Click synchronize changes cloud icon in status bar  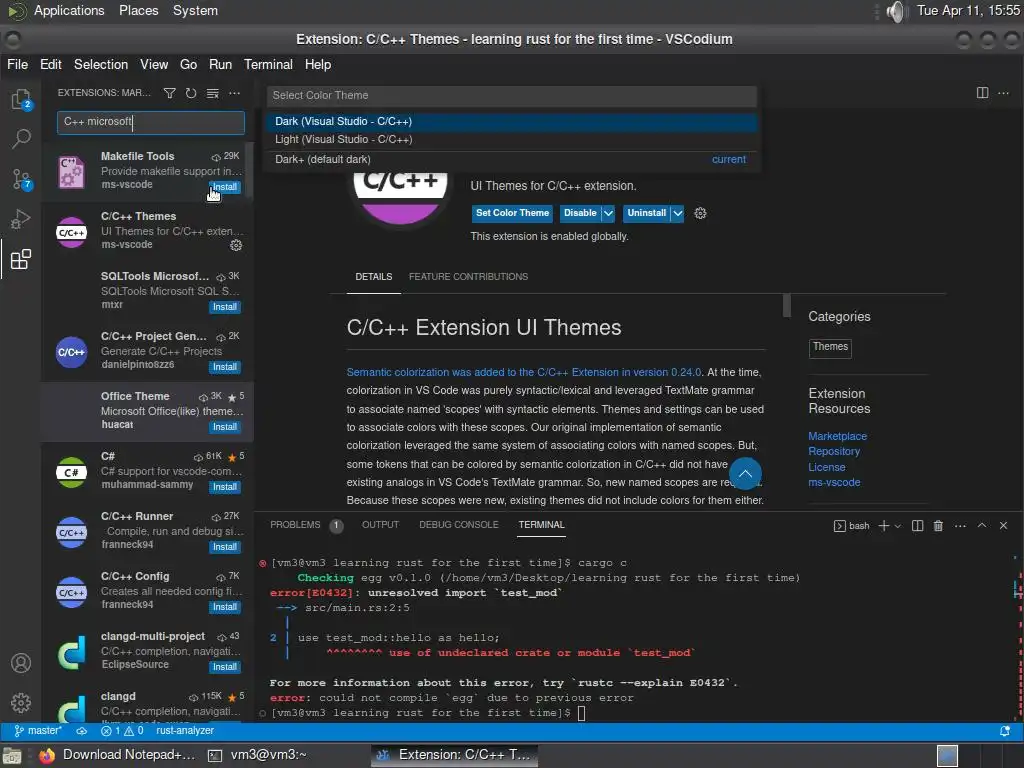pos(82,731)
